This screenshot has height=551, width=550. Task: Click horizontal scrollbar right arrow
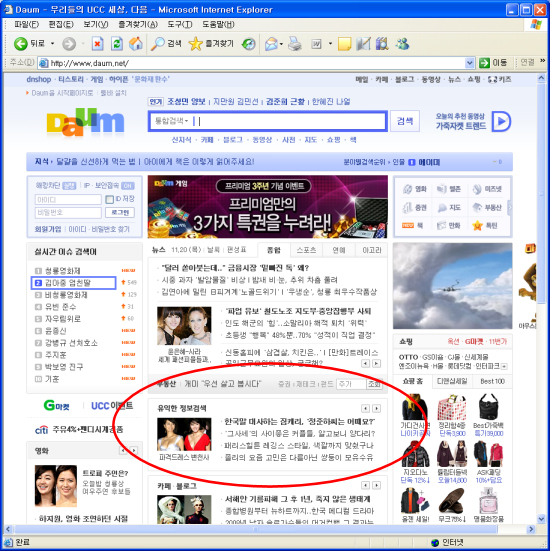531,529
